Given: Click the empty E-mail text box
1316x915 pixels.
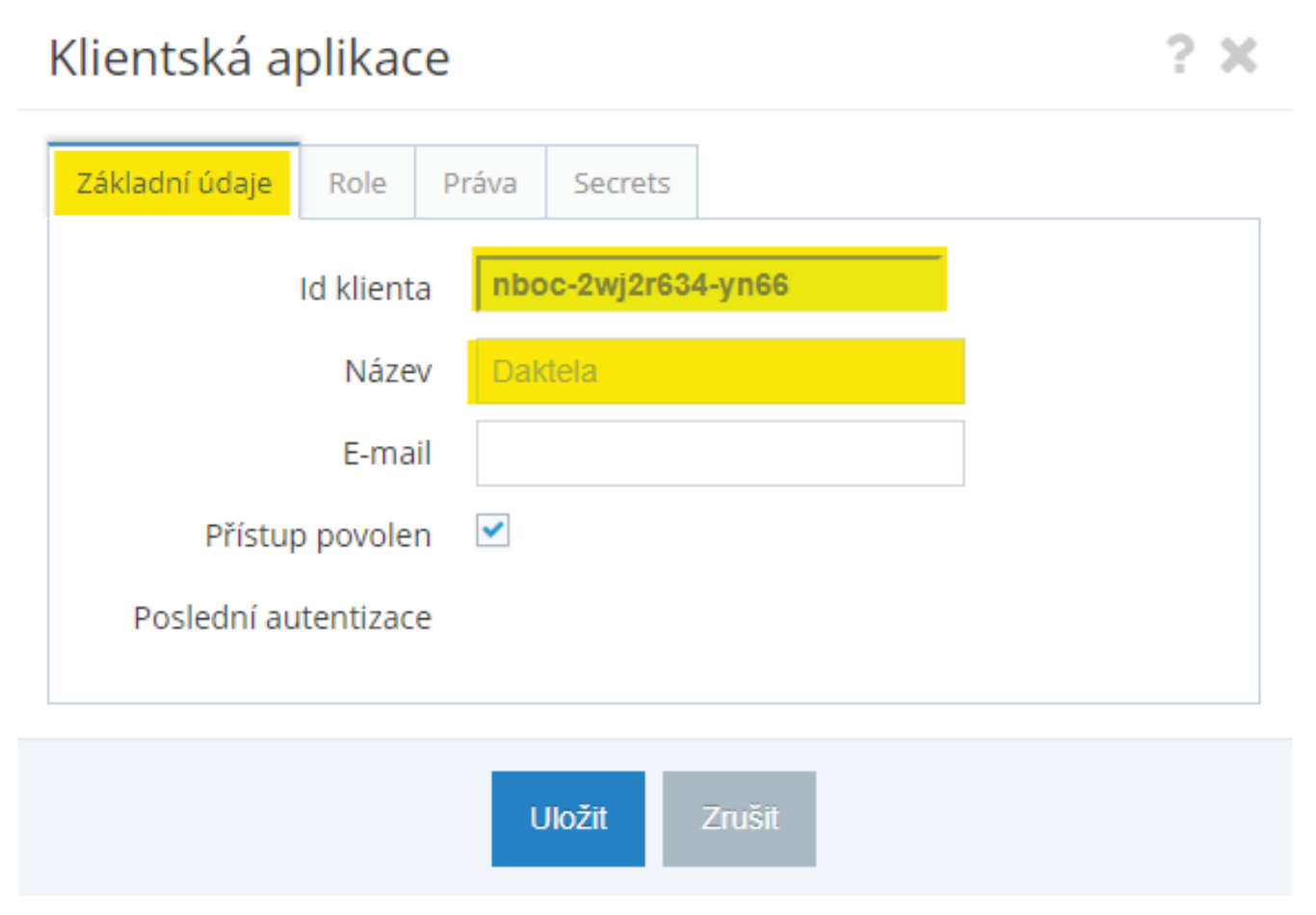Looking at the screenshot, I should click(x=719, y=453).
